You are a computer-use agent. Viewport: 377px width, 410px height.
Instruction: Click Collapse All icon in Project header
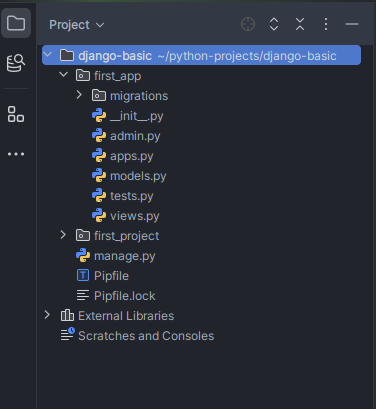click(x=300, y=24)
